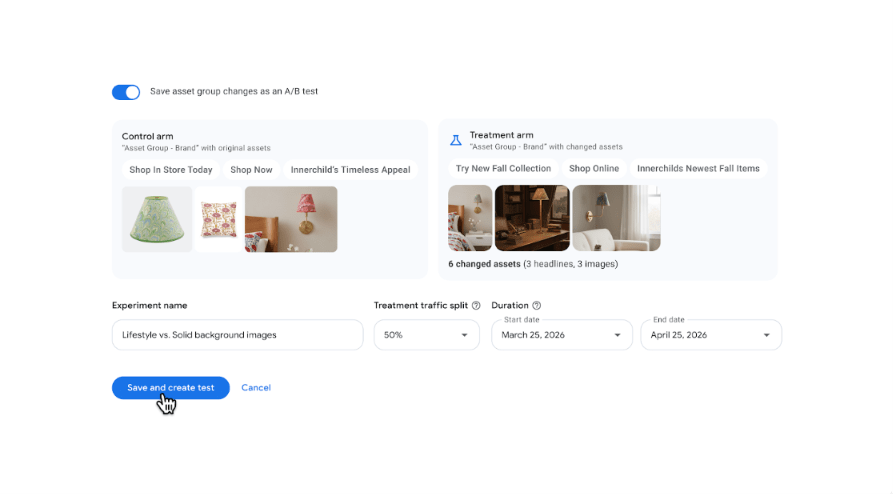The width and height of the screenshot is (893, 494).
Task: Click the 'Treatment arm' heading
Action: (x=502, y=136)
